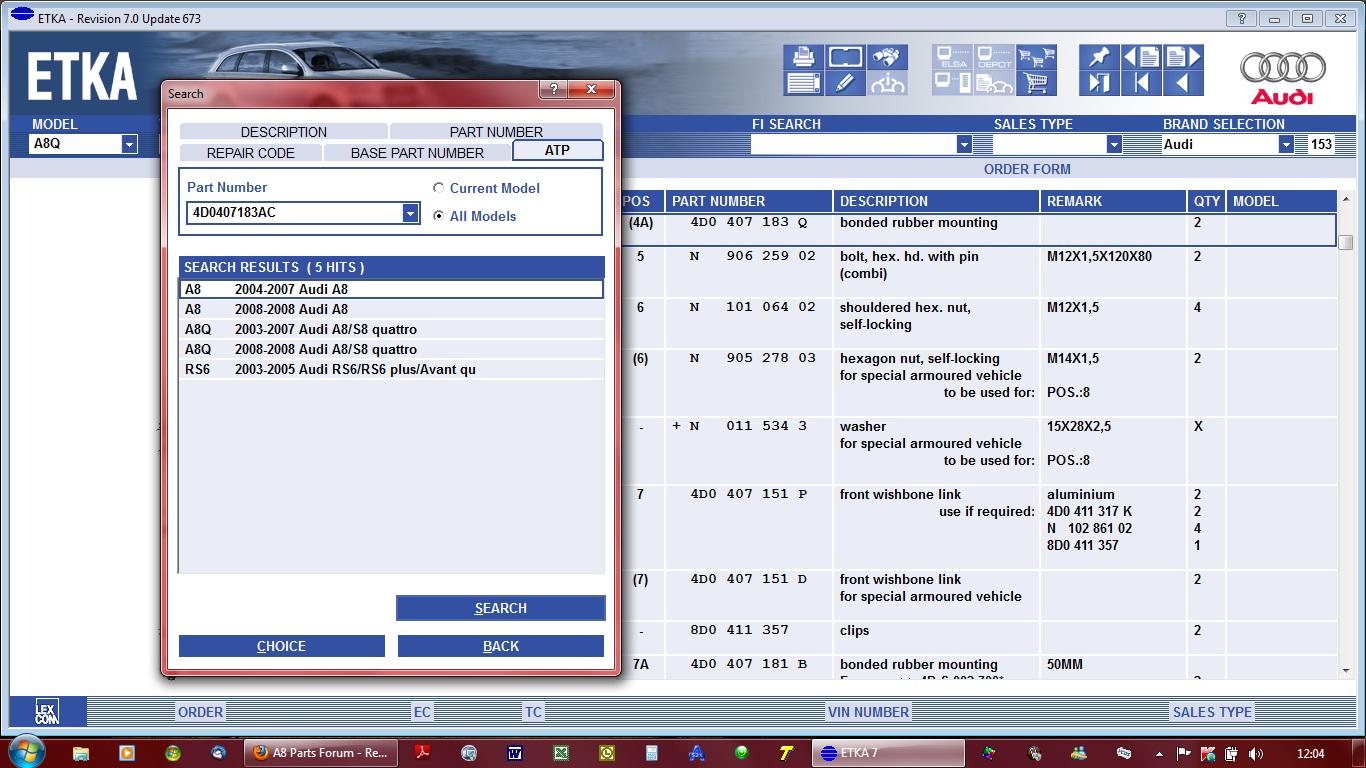Open Word from the taskbar
Viewport: 1366px width, 768px height.
point(516,753)
